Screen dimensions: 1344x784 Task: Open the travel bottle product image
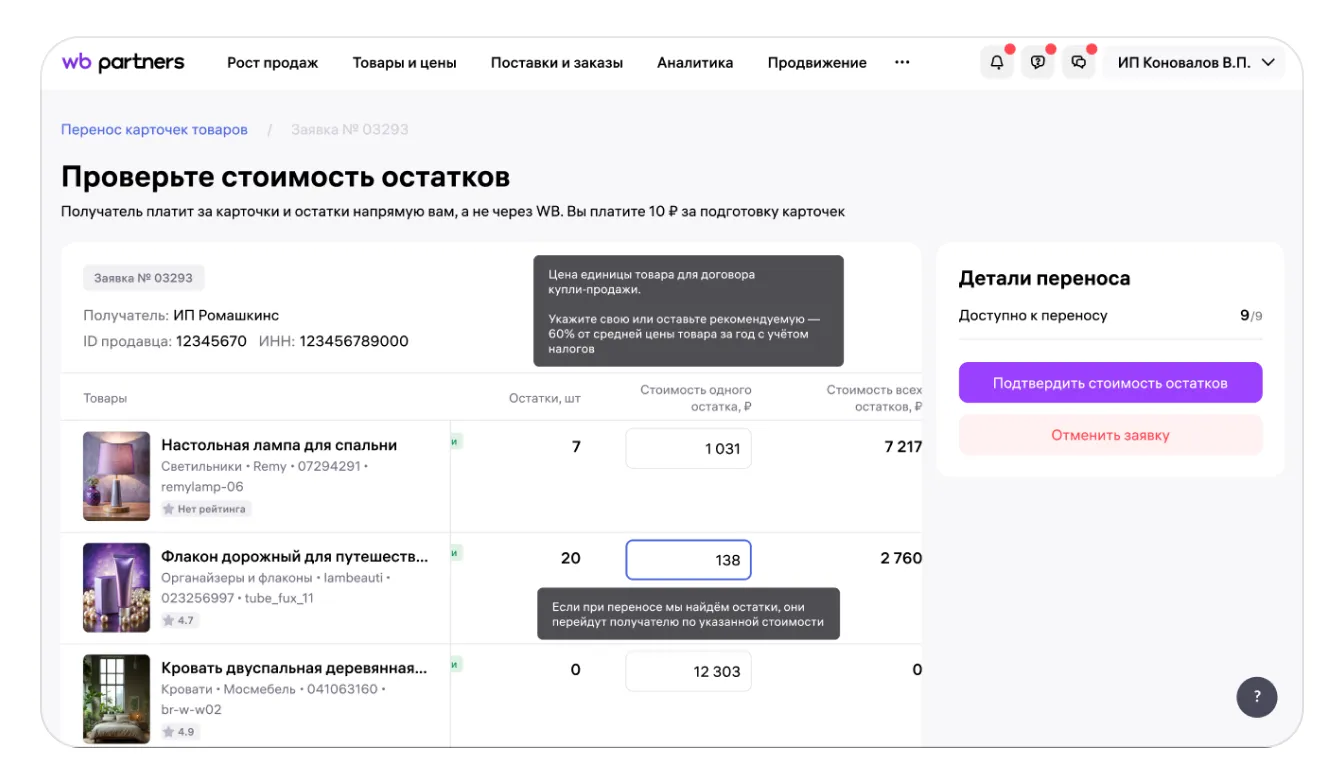point(117,587)
